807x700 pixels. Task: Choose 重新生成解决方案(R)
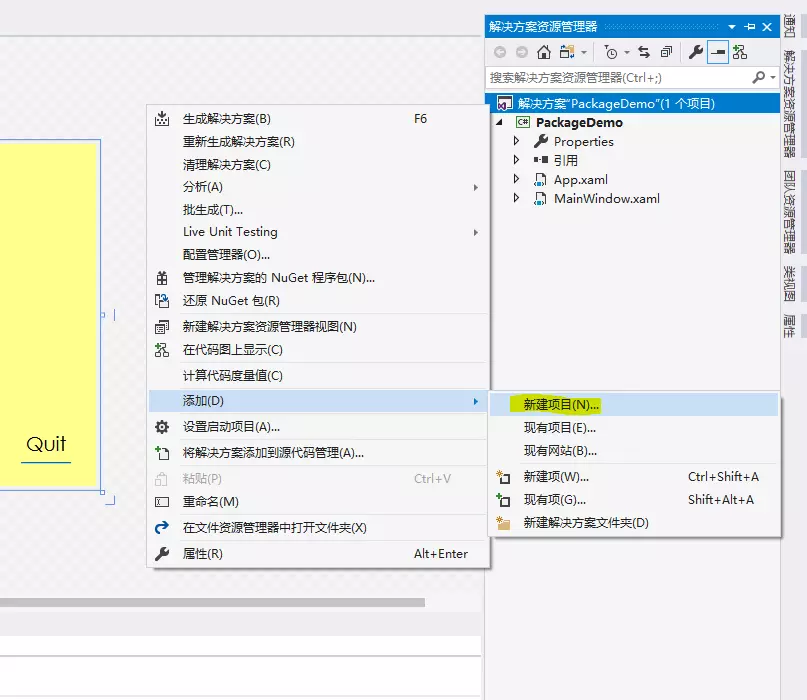pos(318,142)
